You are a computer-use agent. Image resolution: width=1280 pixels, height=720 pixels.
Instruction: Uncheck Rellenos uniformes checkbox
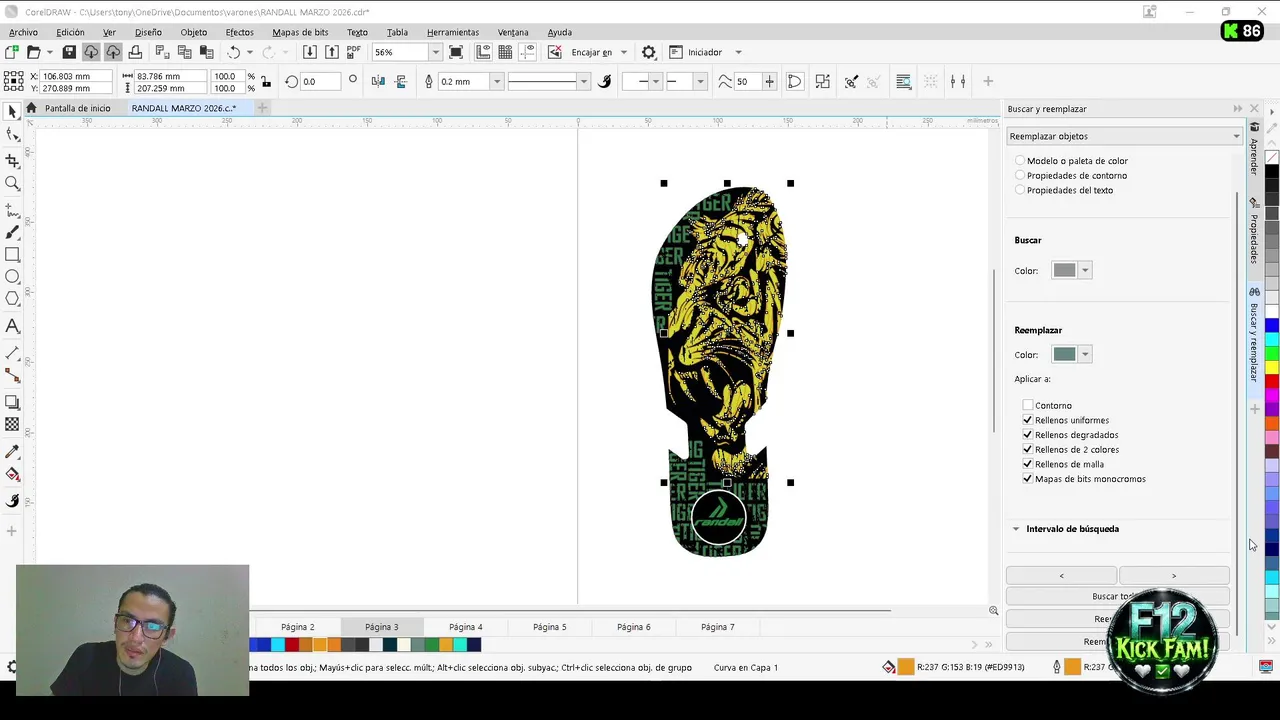click(1027, 420)
